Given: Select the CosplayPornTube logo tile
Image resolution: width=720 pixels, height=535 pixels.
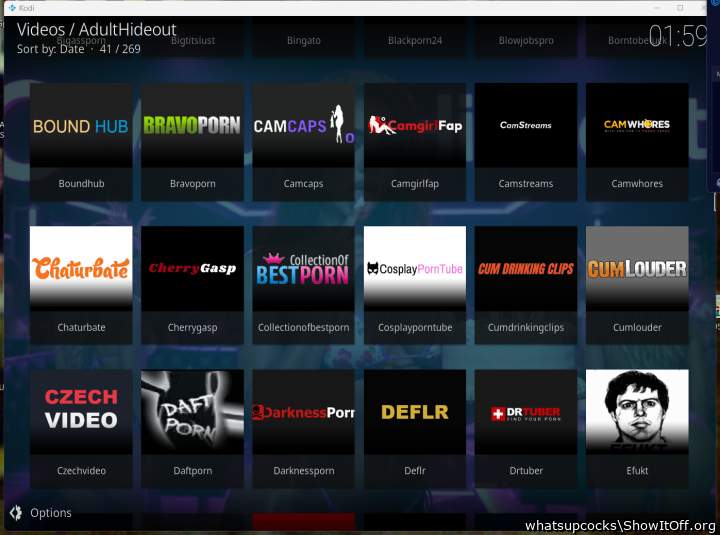Looking at the screenshot, I should pyautogui.click(x=415, y=269).
